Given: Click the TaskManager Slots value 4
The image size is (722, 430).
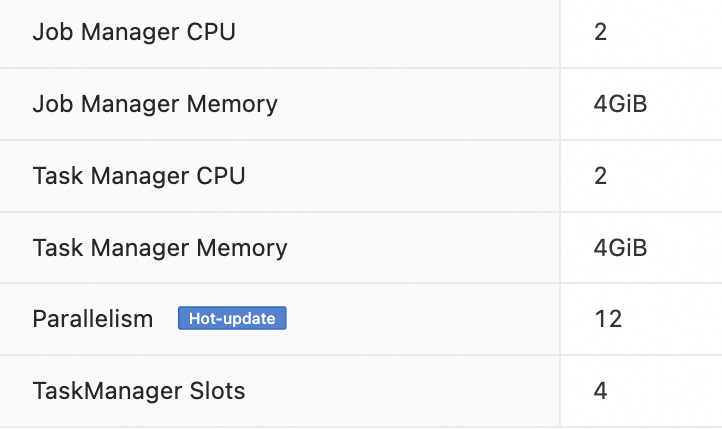Looking at the screenshot, I should [600, 391].
